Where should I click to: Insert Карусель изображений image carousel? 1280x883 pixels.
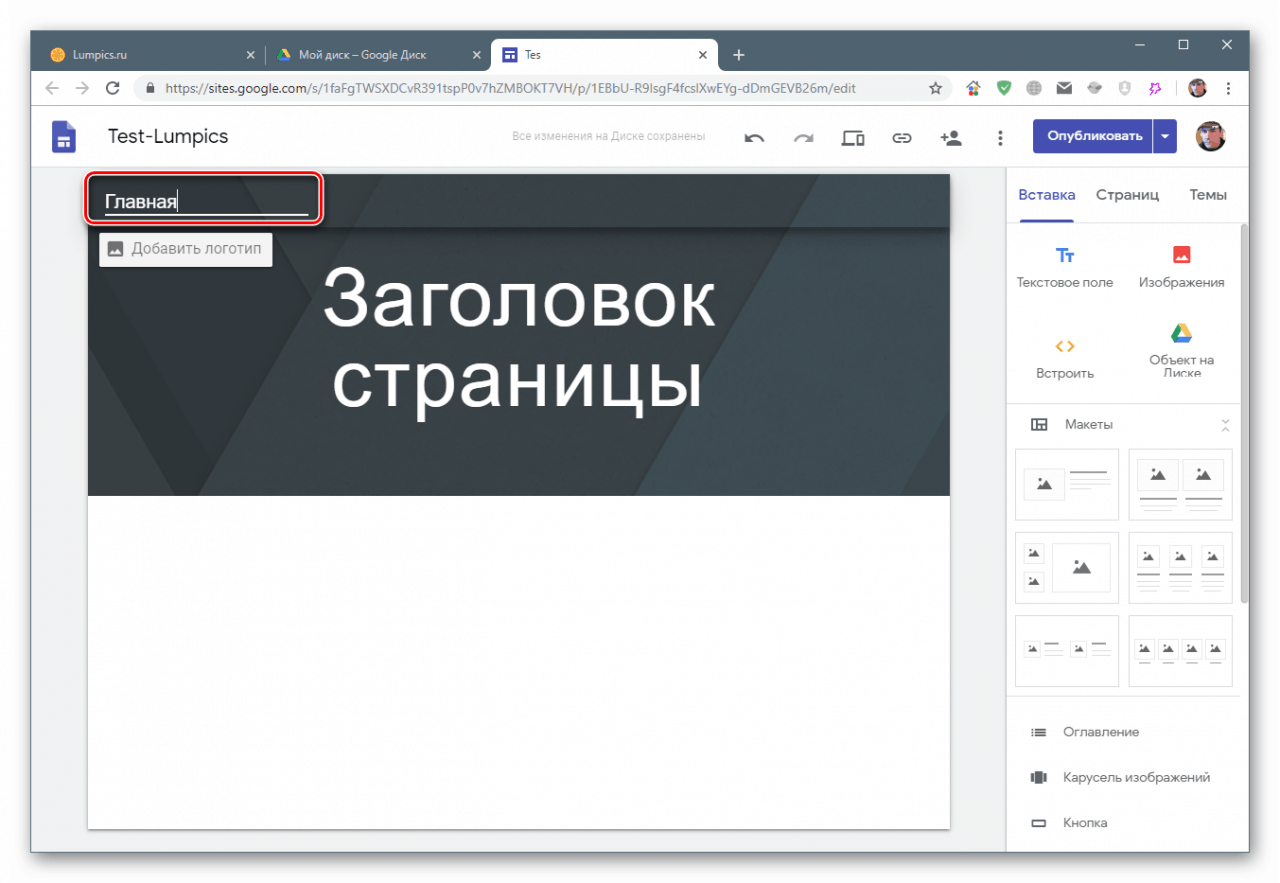tap(1120, 777)
